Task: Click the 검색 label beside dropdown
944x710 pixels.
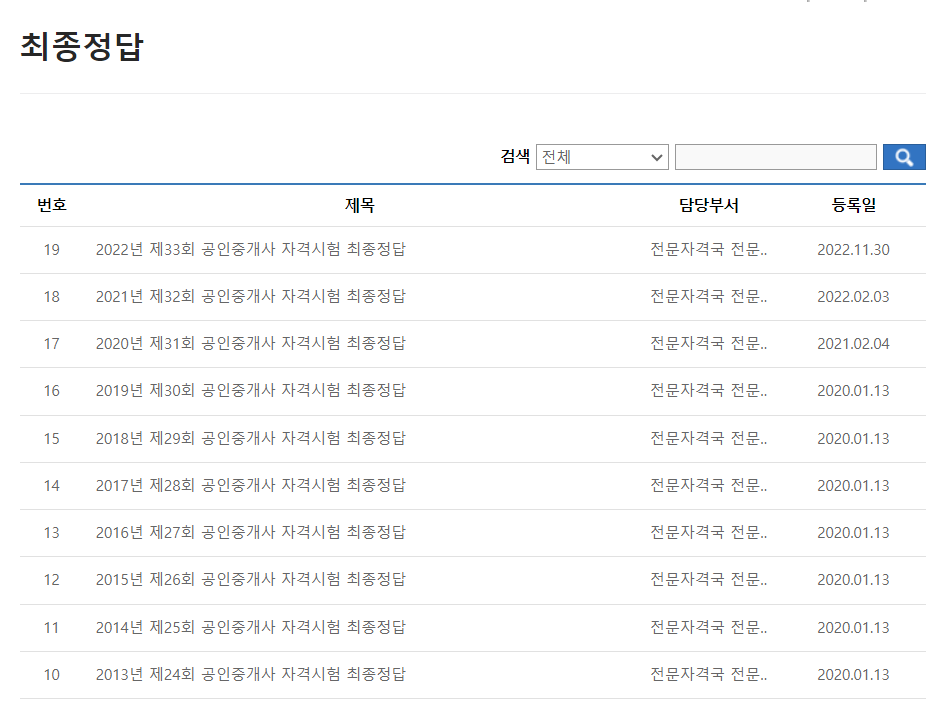Action: click(x=515, y=157)
